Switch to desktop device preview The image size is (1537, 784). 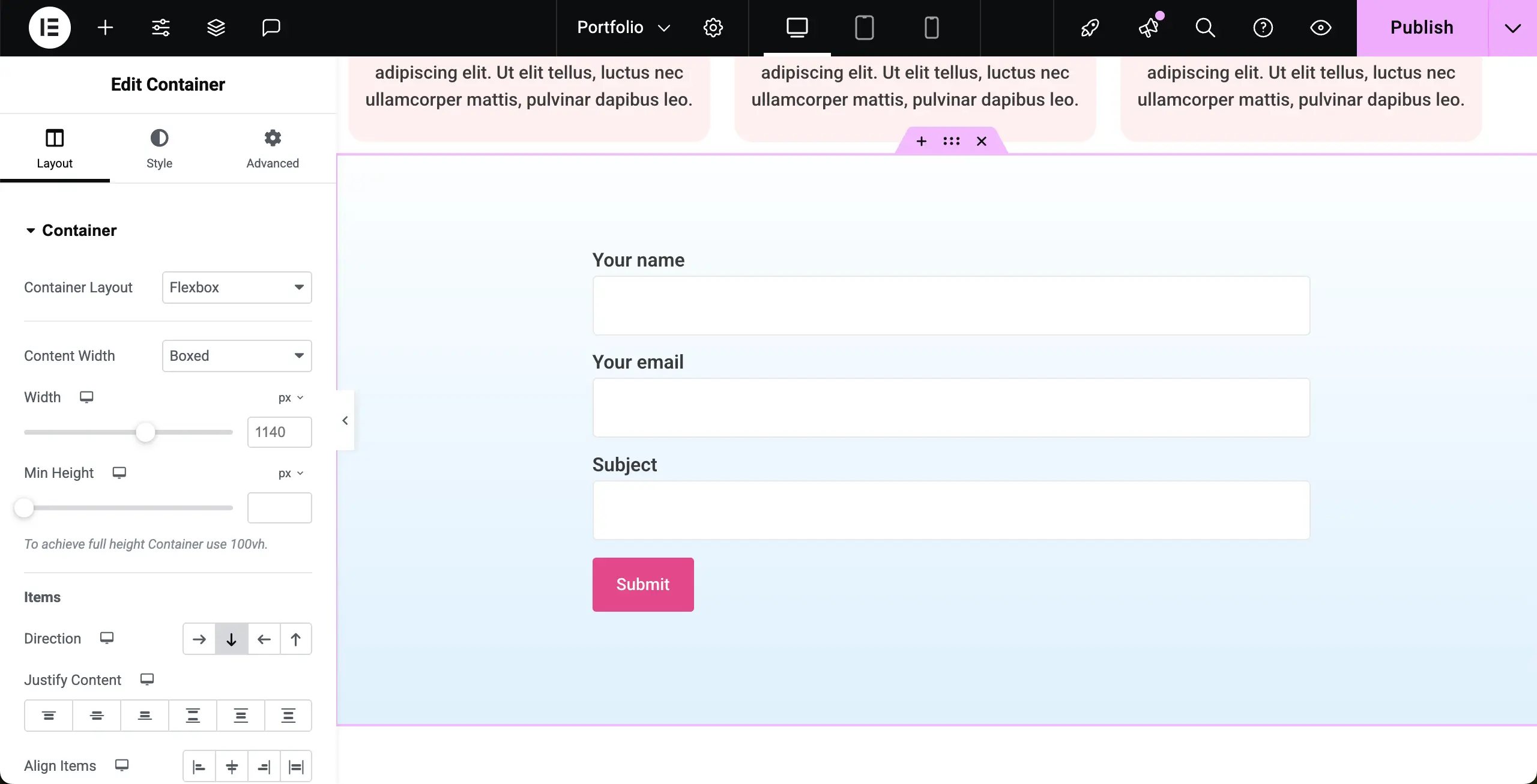pyautogui.click(x=797, y=28)
